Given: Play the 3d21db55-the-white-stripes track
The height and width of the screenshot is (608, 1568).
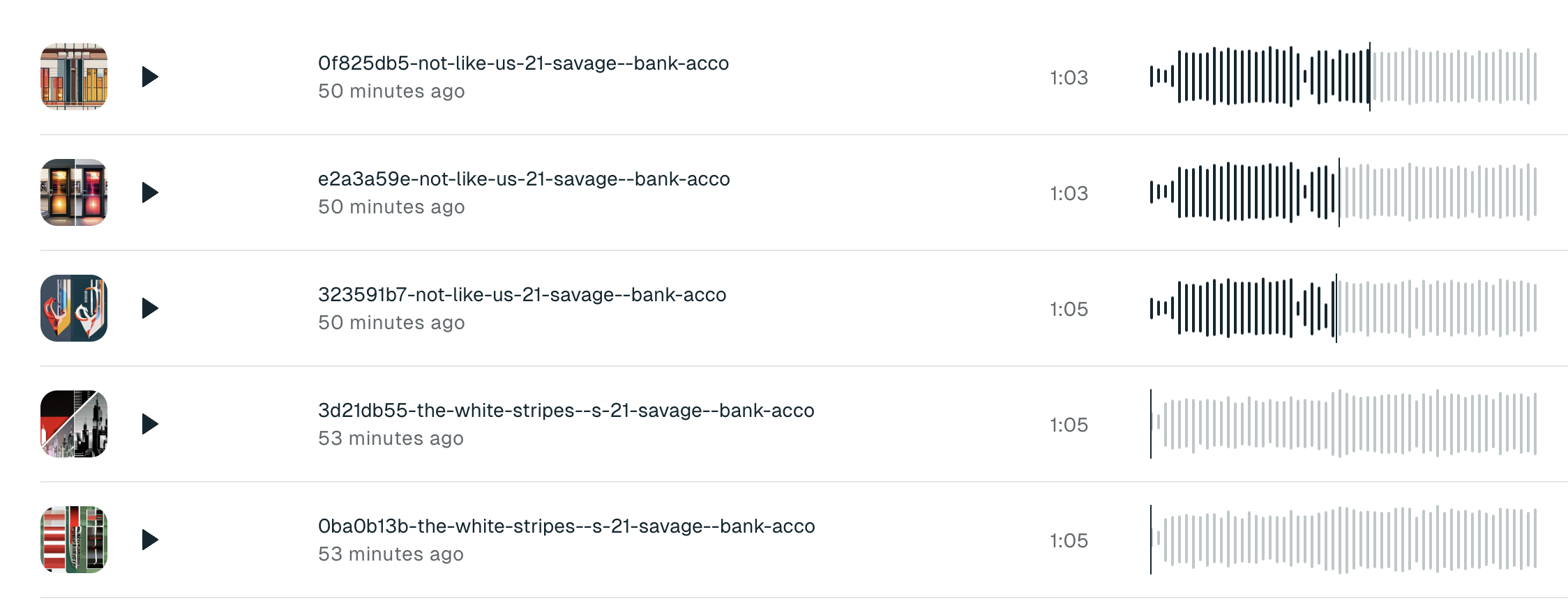Looking at the screenshot, I should 150,424.
